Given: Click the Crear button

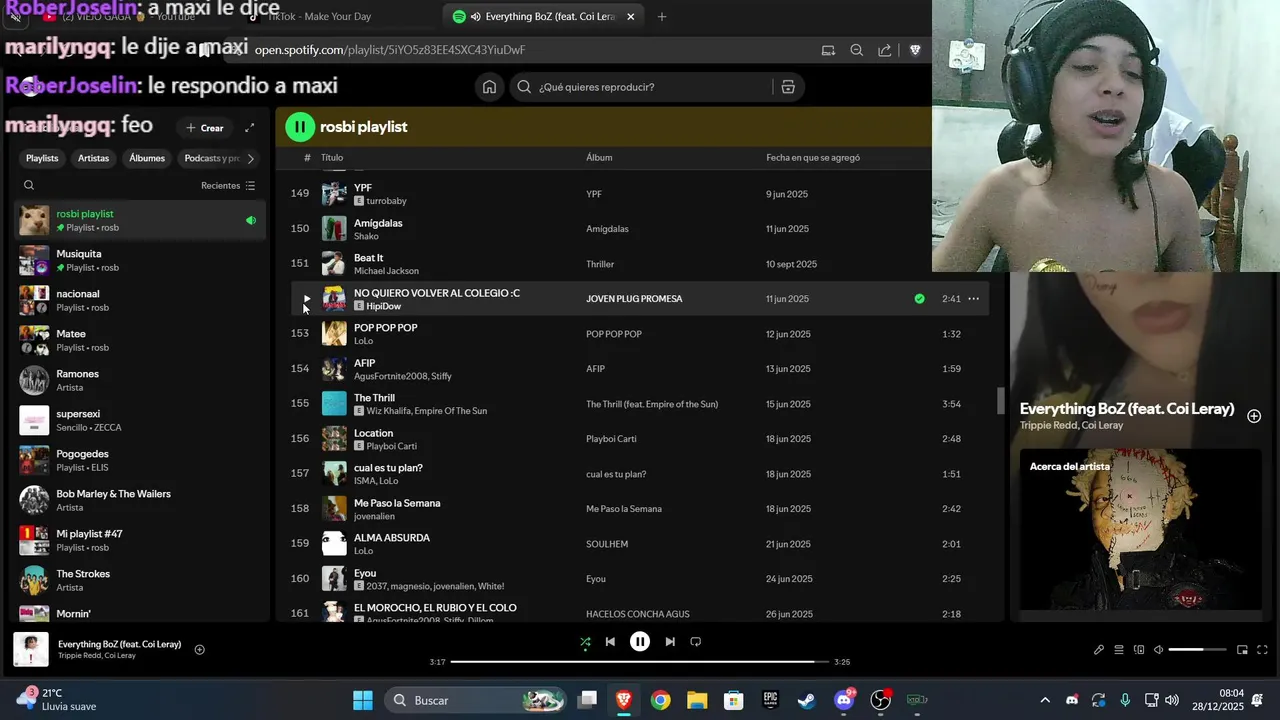Looking at the screenshot, I should (204, 128).
